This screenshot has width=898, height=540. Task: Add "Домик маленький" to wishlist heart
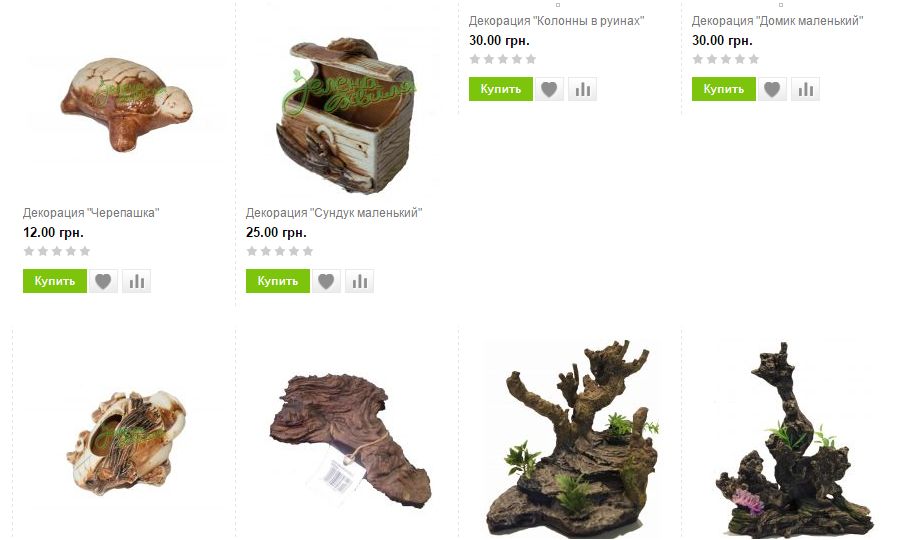(x=772, y=89)
